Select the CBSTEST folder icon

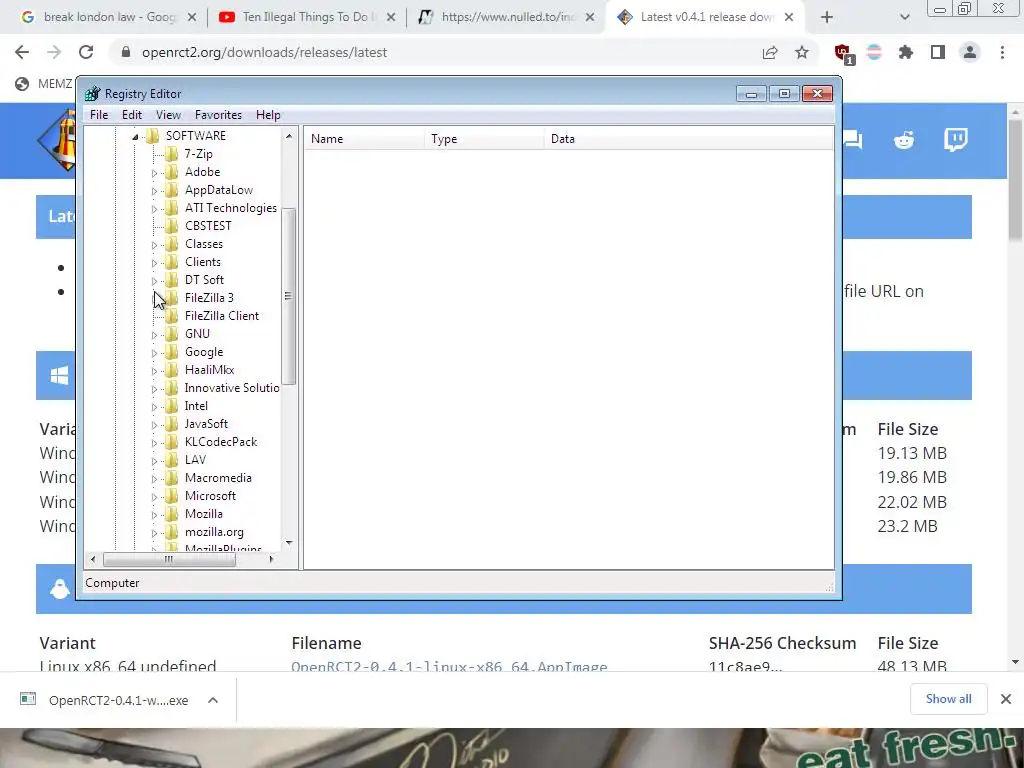pyautogui.click(x=172, y=225)
